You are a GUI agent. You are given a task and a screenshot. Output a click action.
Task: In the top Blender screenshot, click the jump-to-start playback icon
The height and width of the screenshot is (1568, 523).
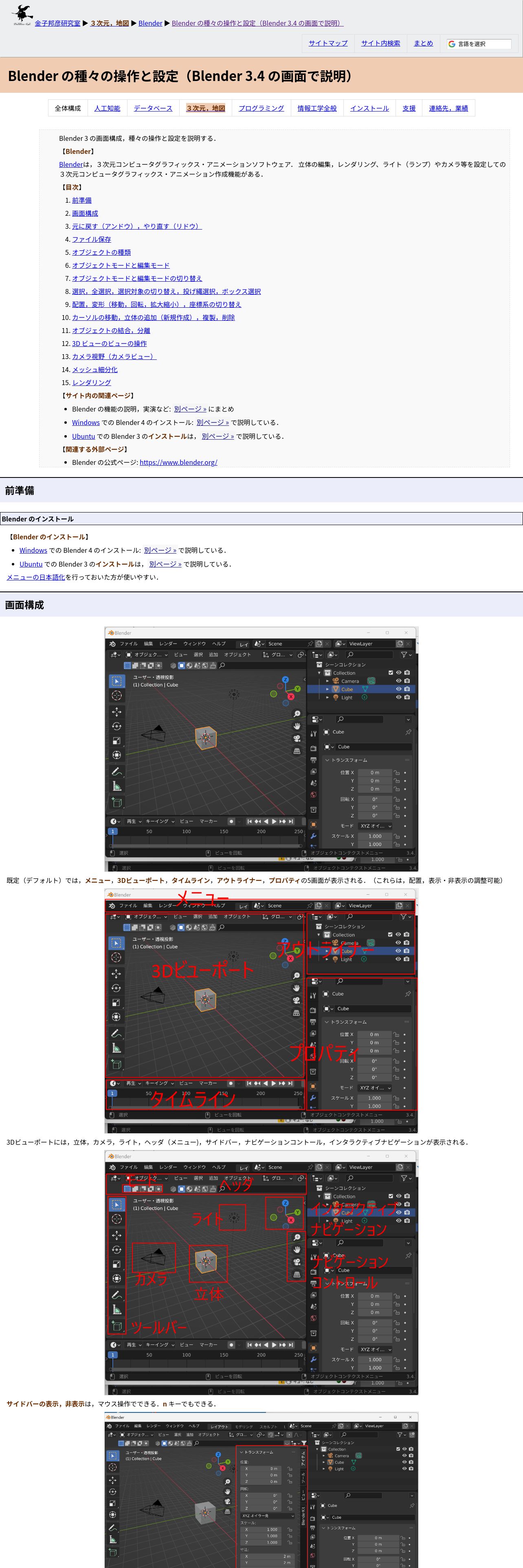(x=250, y=821)
